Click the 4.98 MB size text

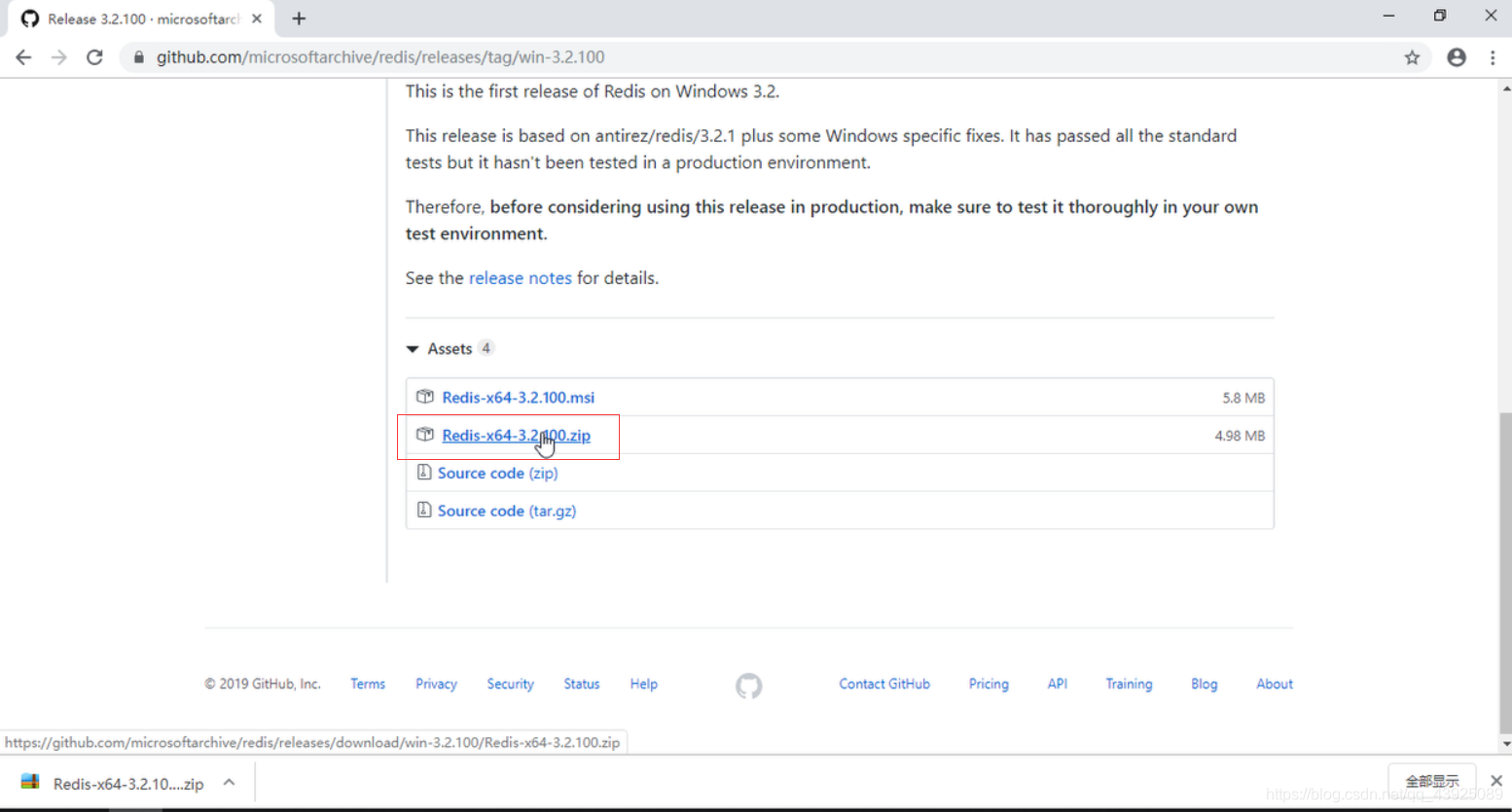click(x=1240, y=436)
